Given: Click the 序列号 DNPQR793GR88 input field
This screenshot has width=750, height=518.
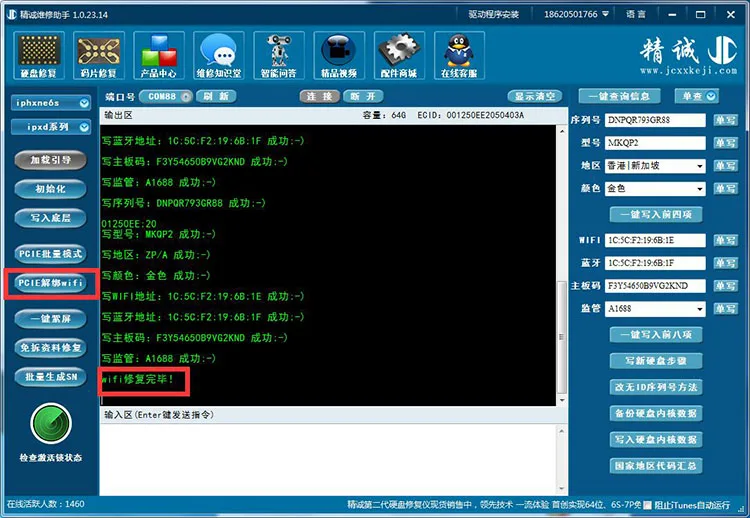Looking at the screenshot, I should click(655, 120).
